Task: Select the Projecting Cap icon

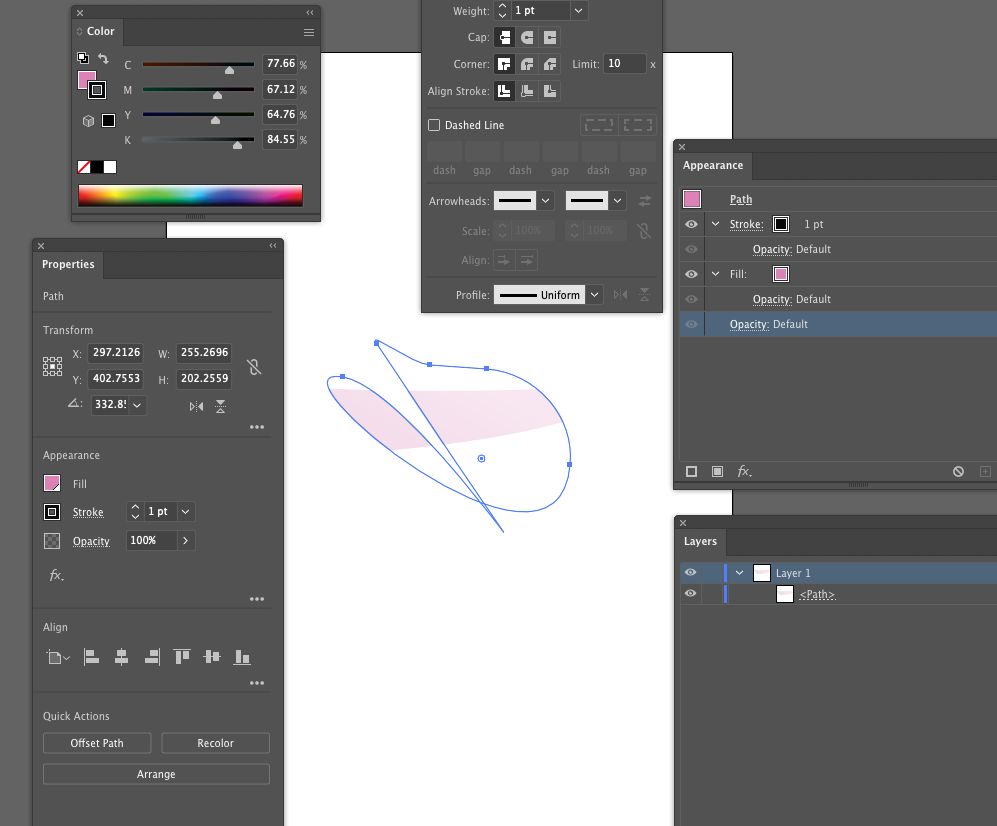Action: tap(550, 38)
